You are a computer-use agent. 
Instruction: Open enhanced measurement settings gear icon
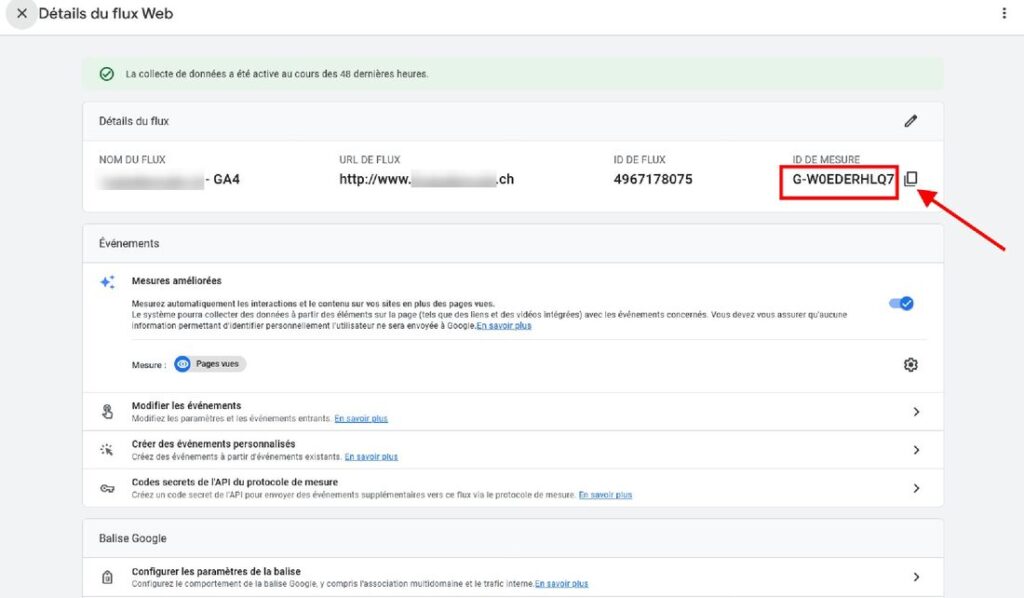tap(910, 365)
